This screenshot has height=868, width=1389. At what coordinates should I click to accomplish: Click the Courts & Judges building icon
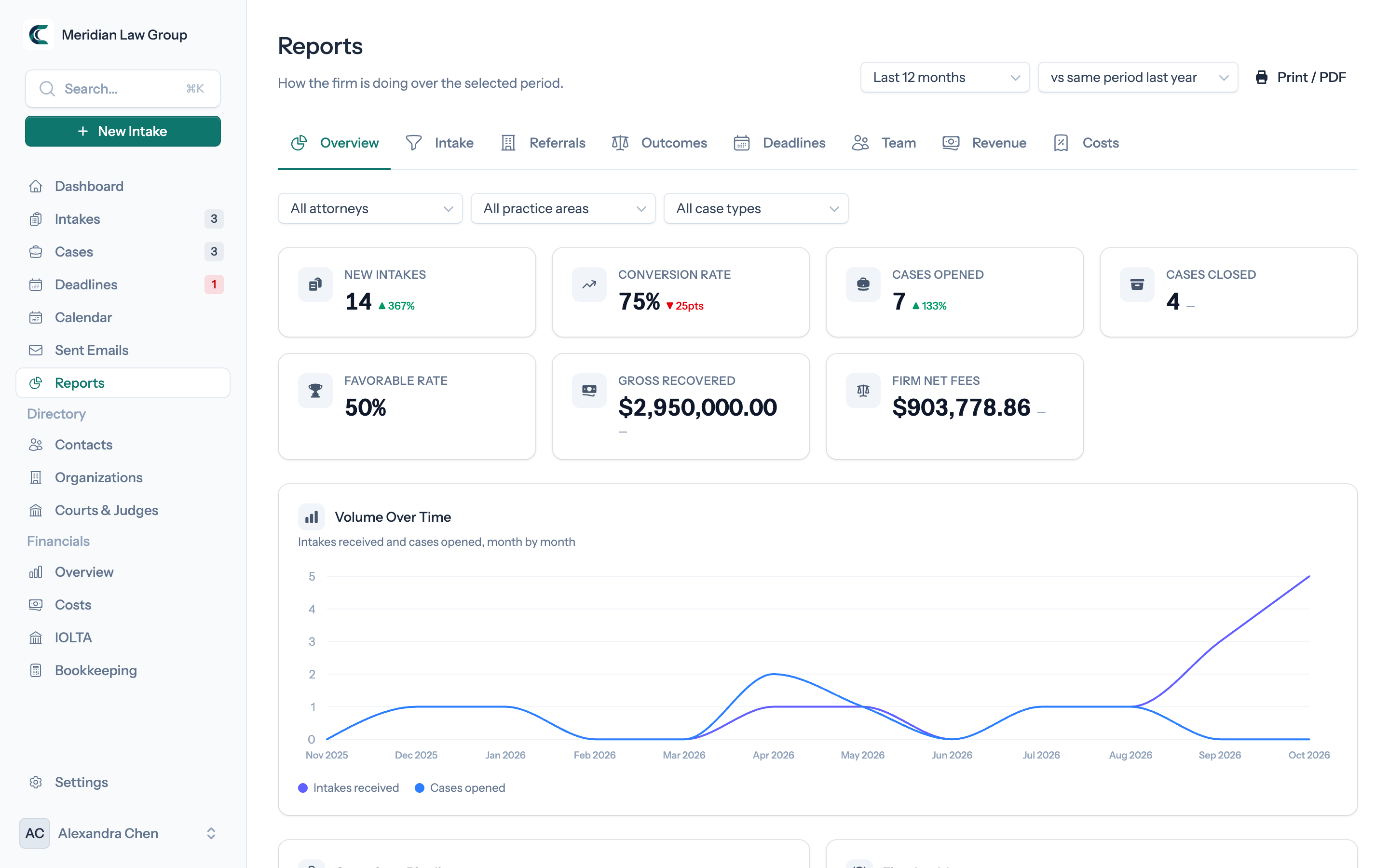tap(36, 510)
